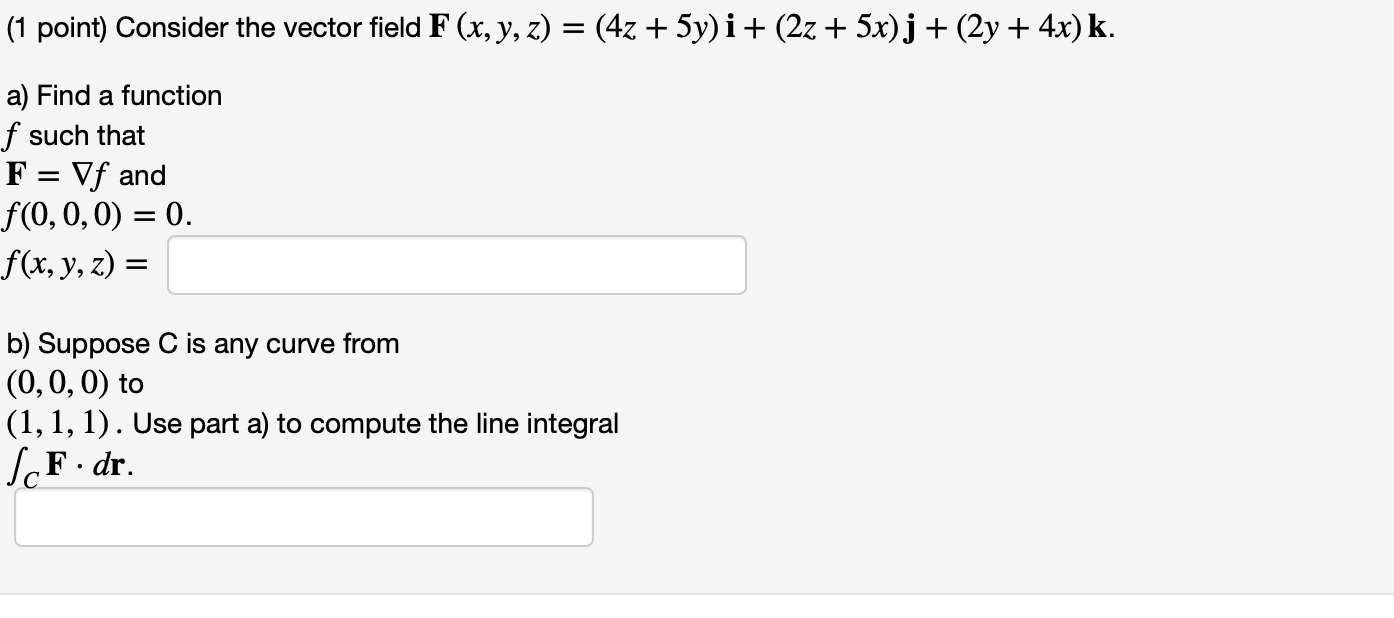Click the phrase 'Suppose C is any curve from'
Screen dimensions: 1394x618
221,344
